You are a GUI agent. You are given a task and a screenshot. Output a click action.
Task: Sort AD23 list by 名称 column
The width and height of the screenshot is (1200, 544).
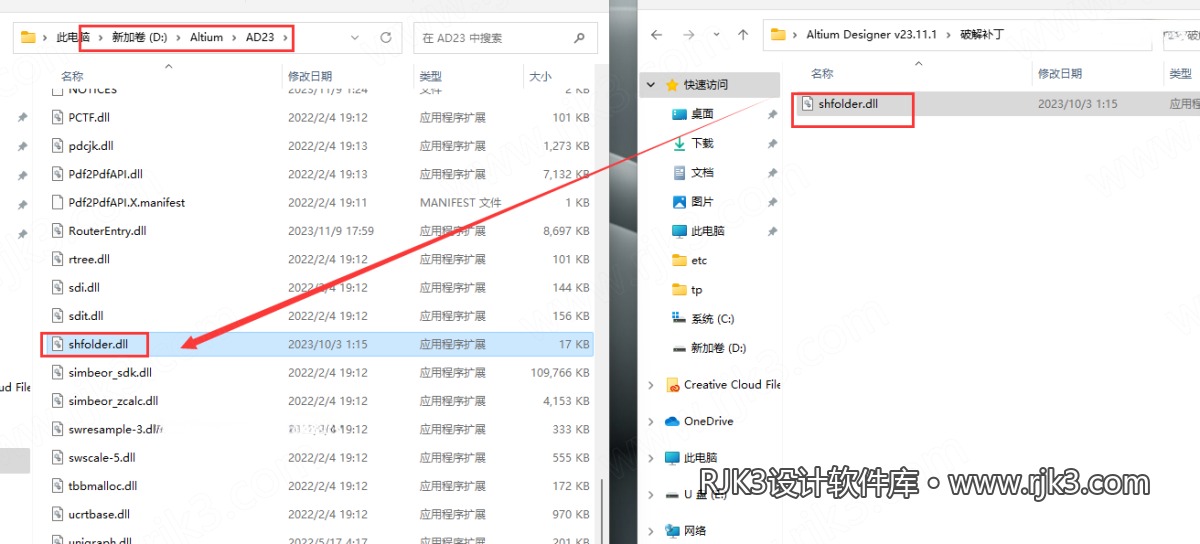click(72, 76)
